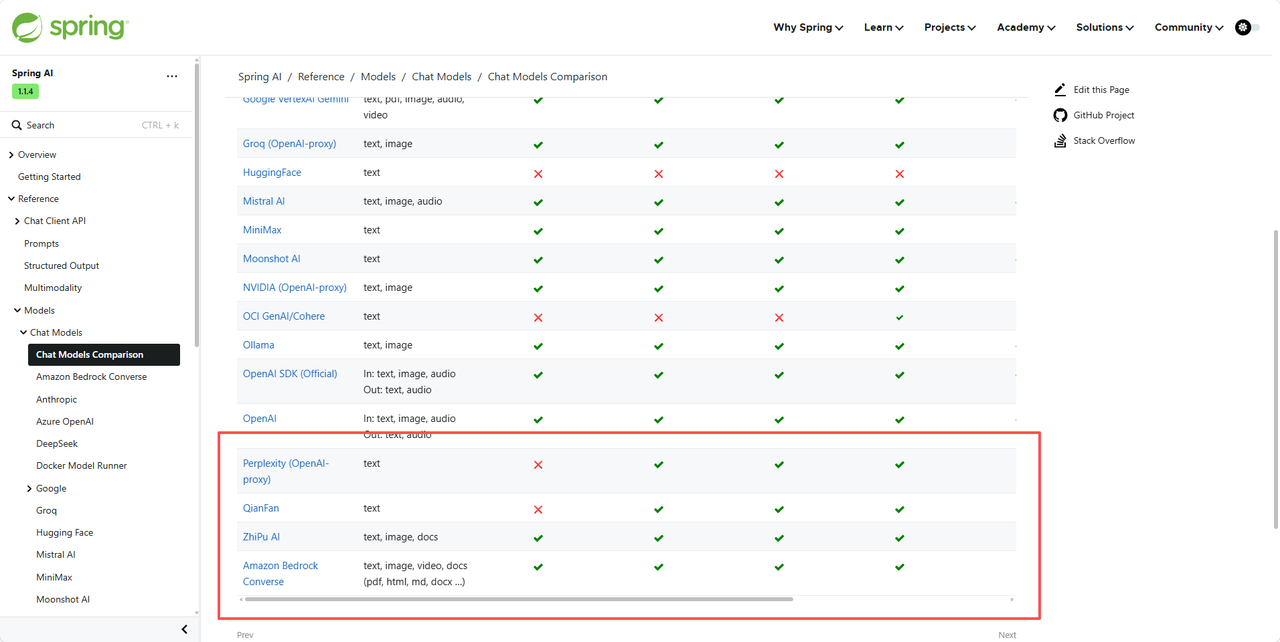Click the Prev page link

coord(245,635)
